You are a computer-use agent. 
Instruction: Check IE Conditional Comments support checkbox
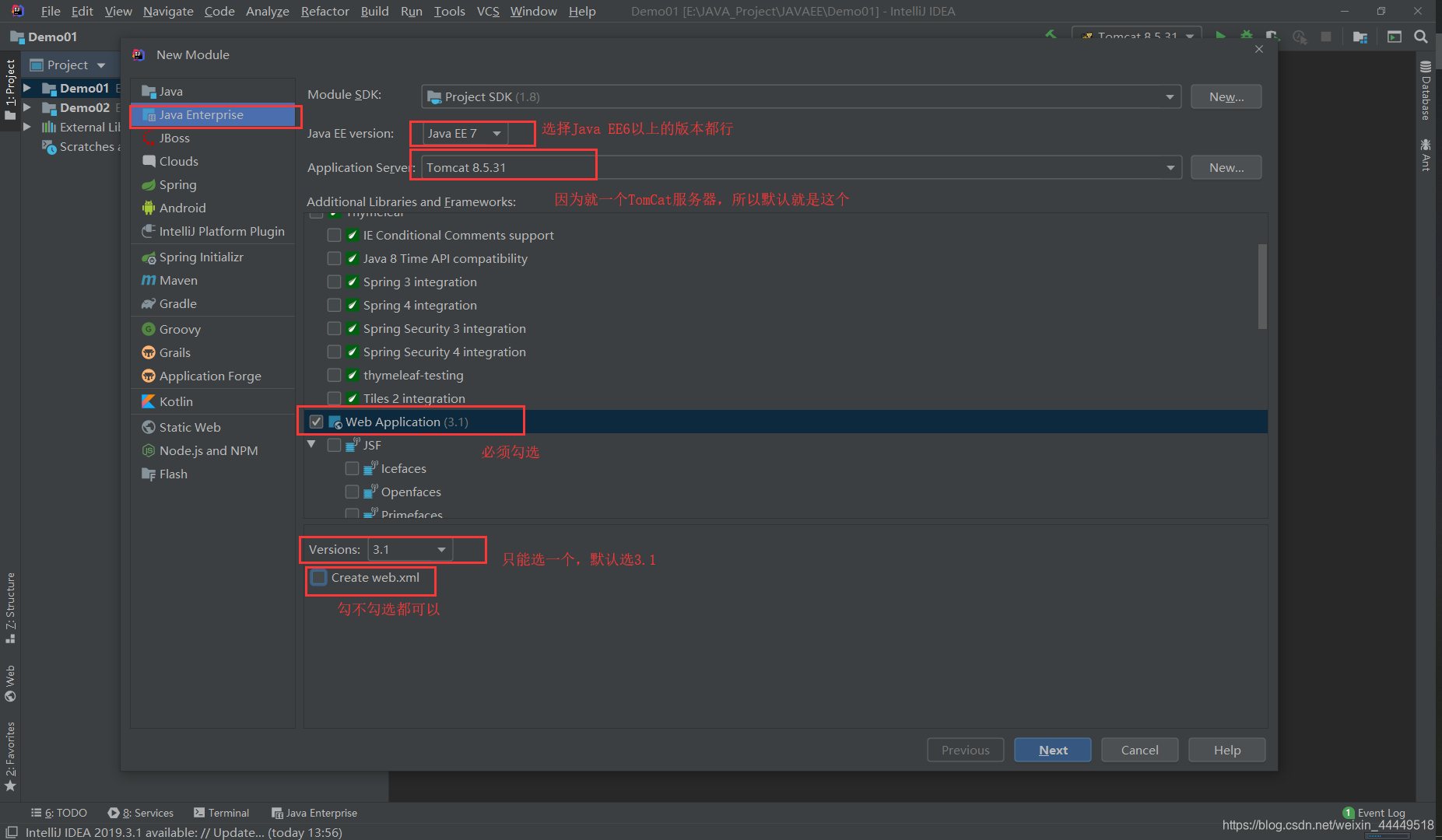coord(334,235)
